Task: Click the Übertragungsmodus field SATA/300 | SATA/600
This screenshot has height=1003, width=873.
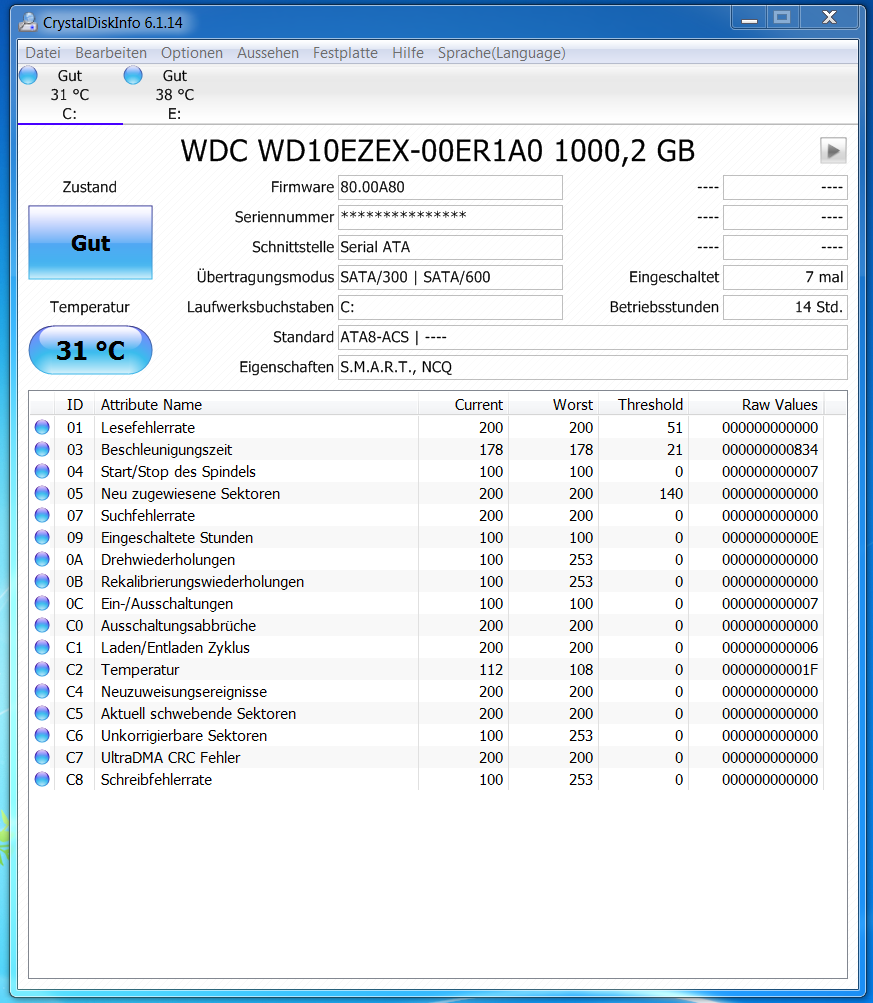Action: coord(450,277)
